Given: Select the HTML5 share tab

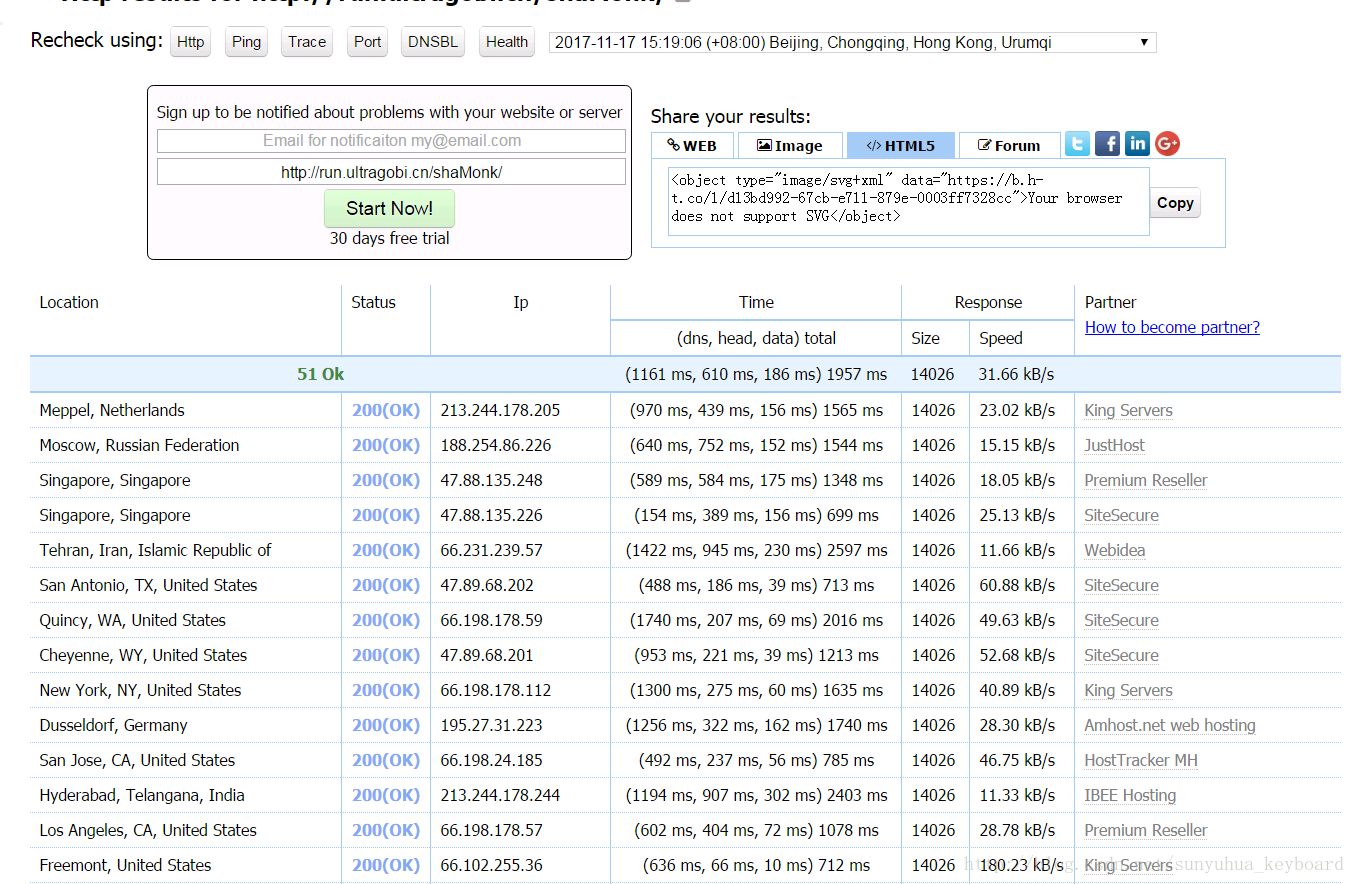Looking at the screenshot, I should point(901,146).
